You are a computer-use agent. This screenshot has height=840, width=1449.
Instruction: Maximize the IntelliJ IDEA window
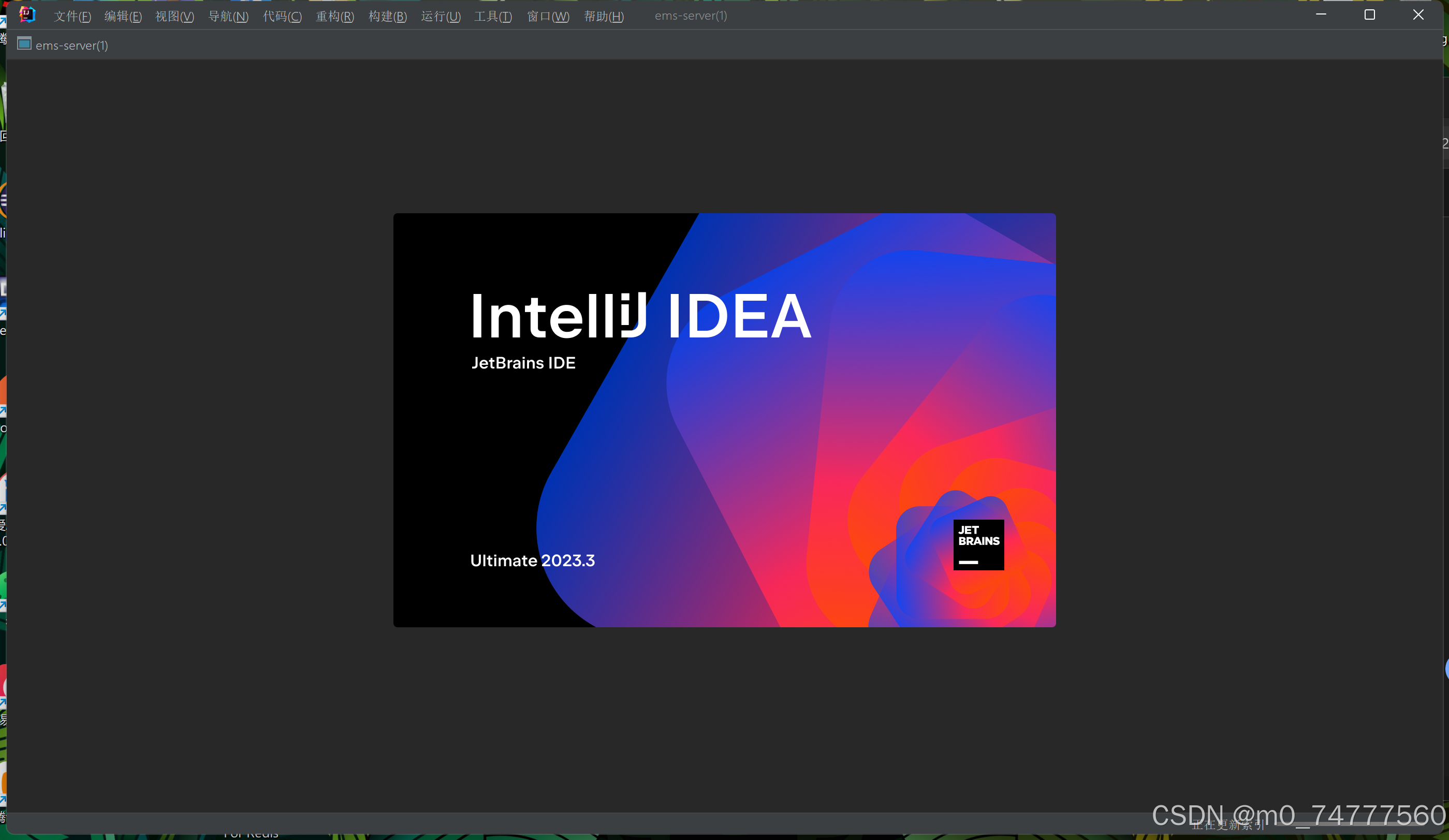[1369, 15]
